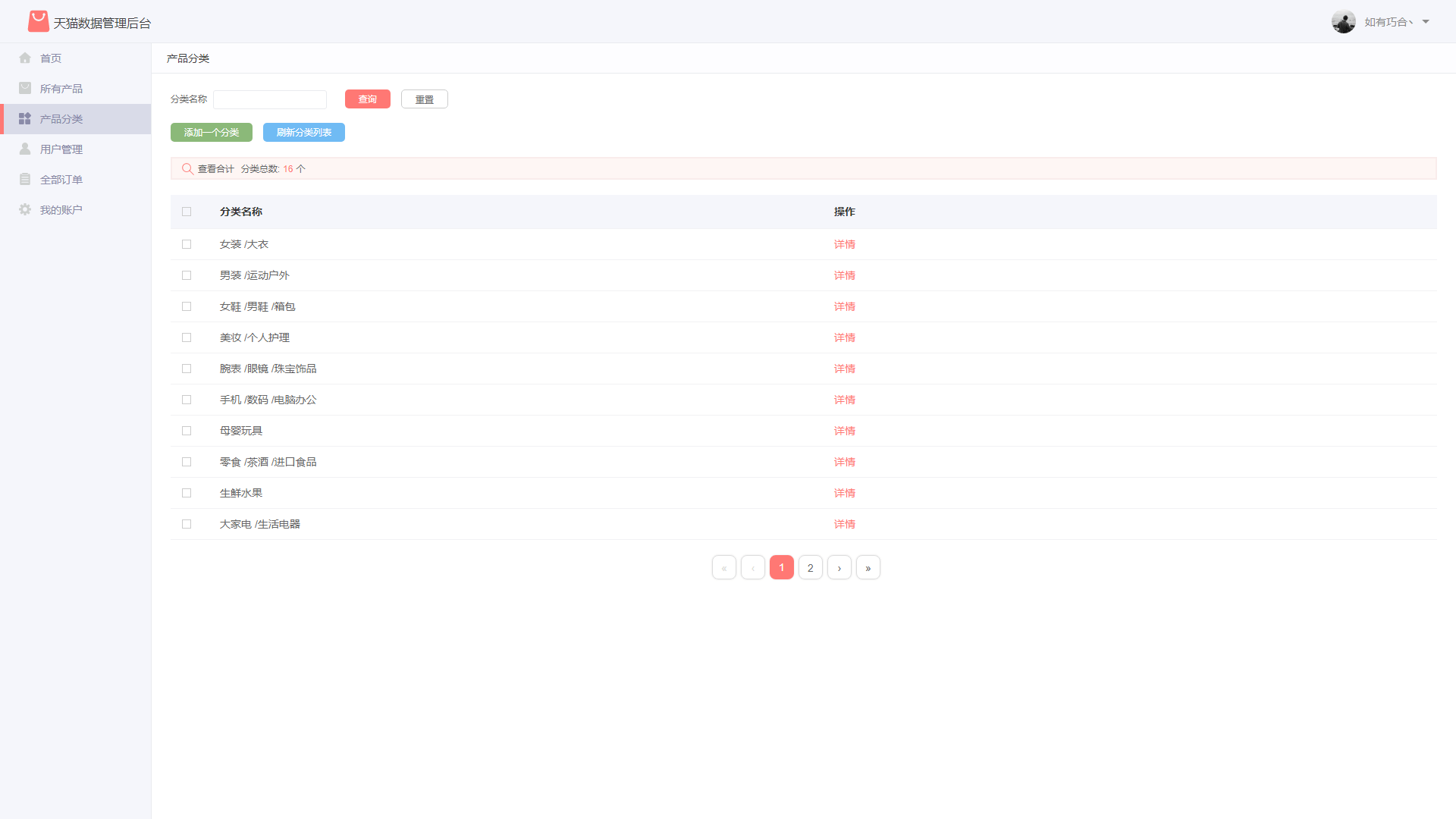Click the 重置 button

[425, 99]
